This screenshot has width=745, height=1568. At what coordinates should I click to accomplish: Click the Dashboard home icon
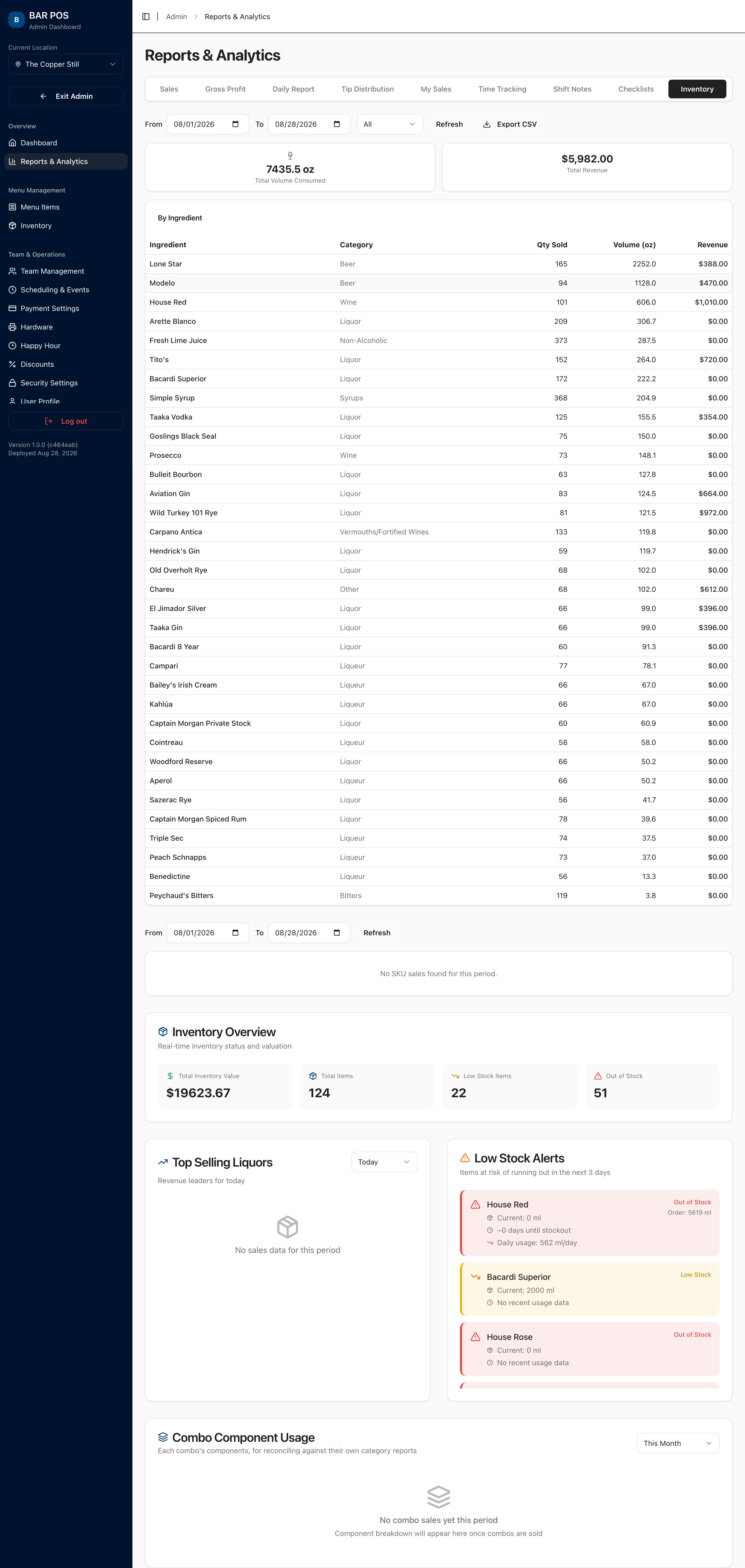(x=12, y=143)
